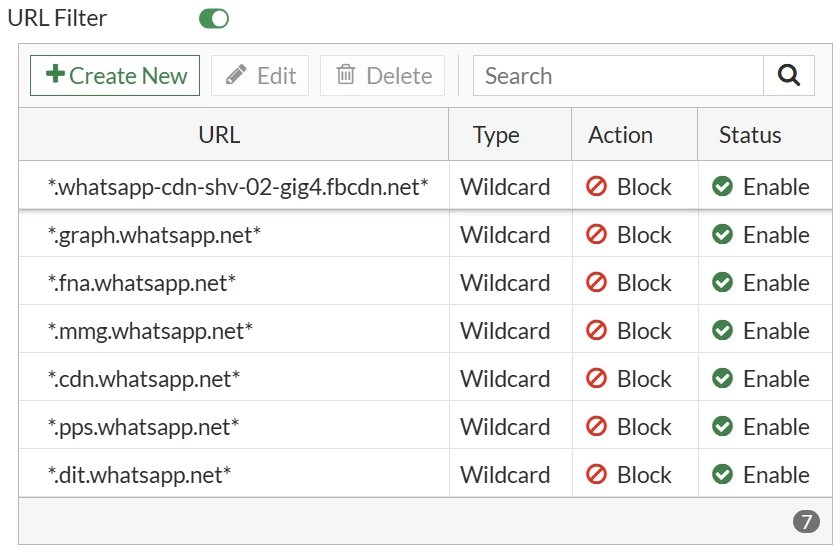Select the *.mmg.whatsapp.net* URL entry
The height and width of the screenshot is (549, 837).
click(x=150, y=331)
